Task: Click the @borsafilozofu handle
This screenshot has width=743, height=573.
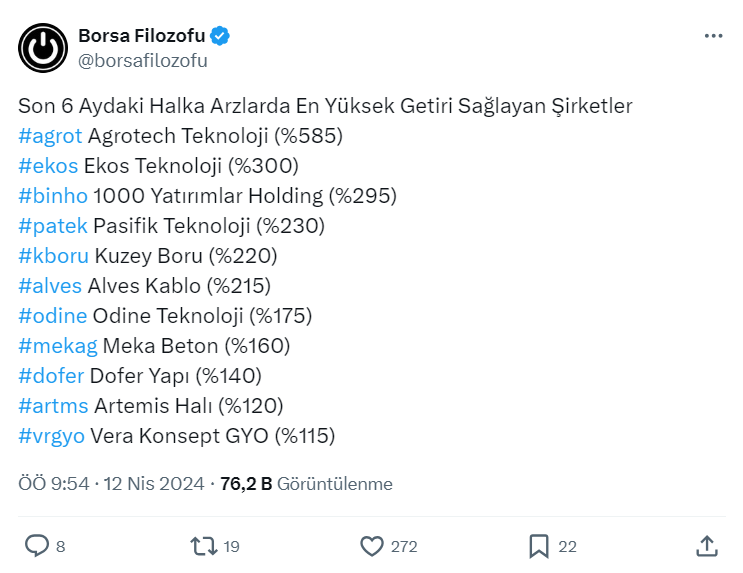Action: [x=142, y=60]
